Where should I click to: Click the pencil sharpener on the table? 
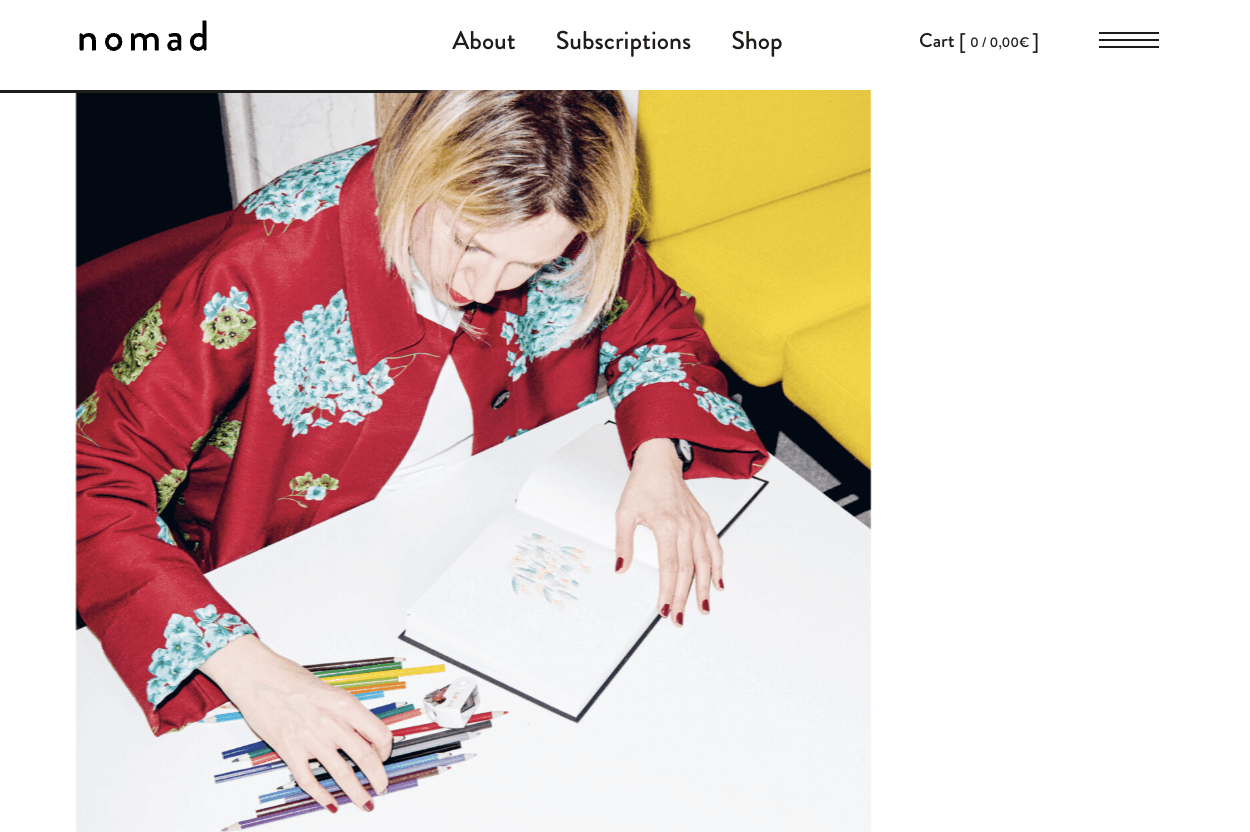click(451, 703)
